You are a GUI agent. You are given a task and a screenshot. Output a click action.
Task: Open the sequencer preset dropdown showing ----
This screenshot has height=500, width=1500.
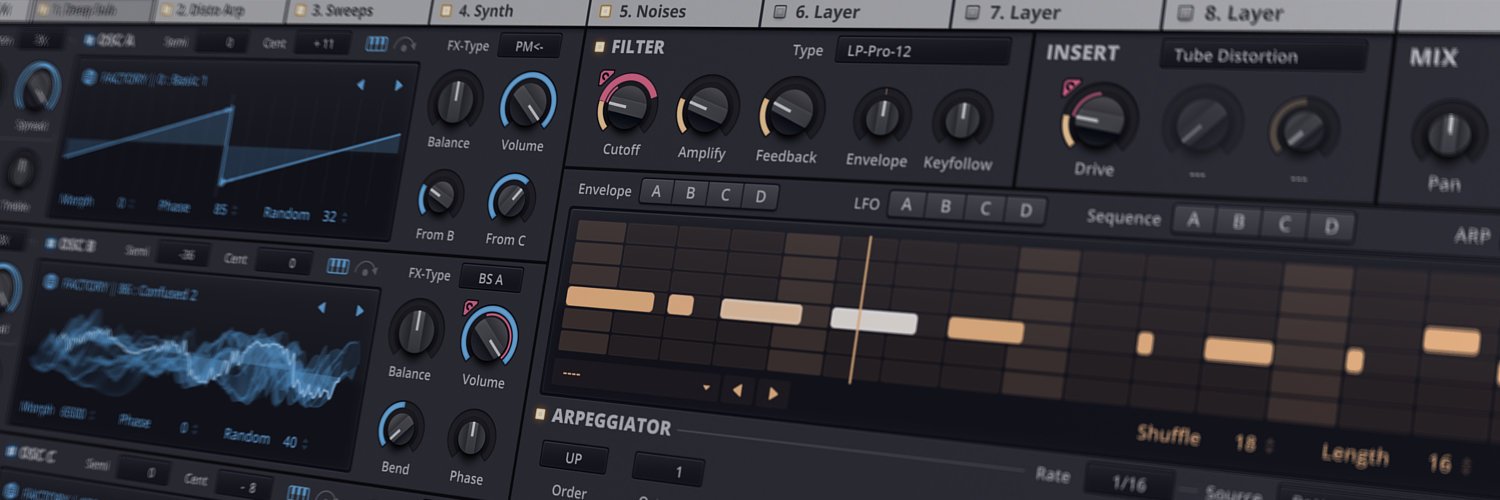637,378
